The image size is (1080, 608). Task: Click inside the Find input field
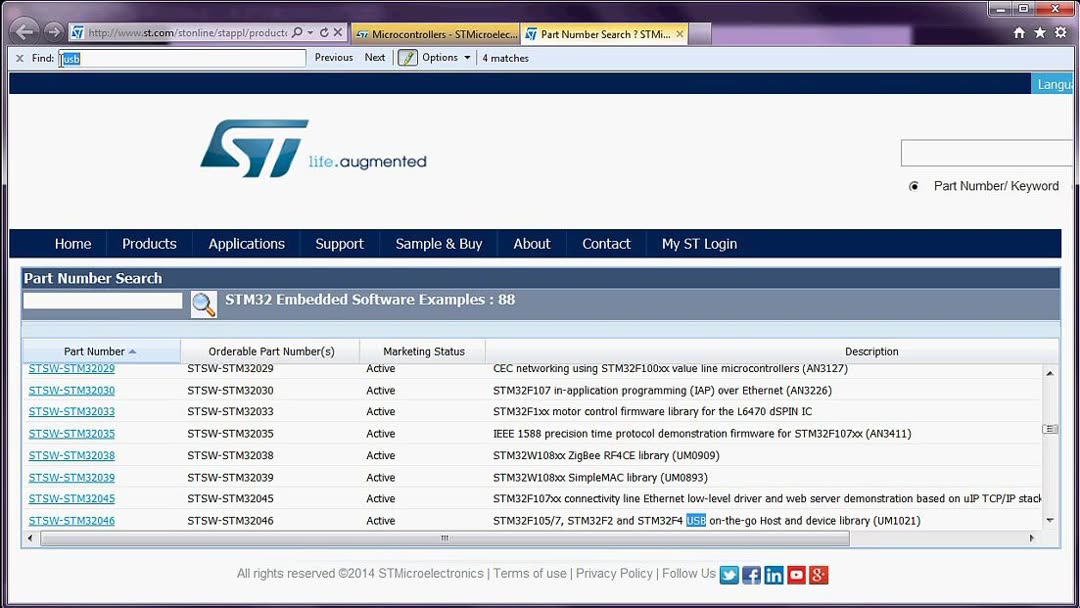180,57
